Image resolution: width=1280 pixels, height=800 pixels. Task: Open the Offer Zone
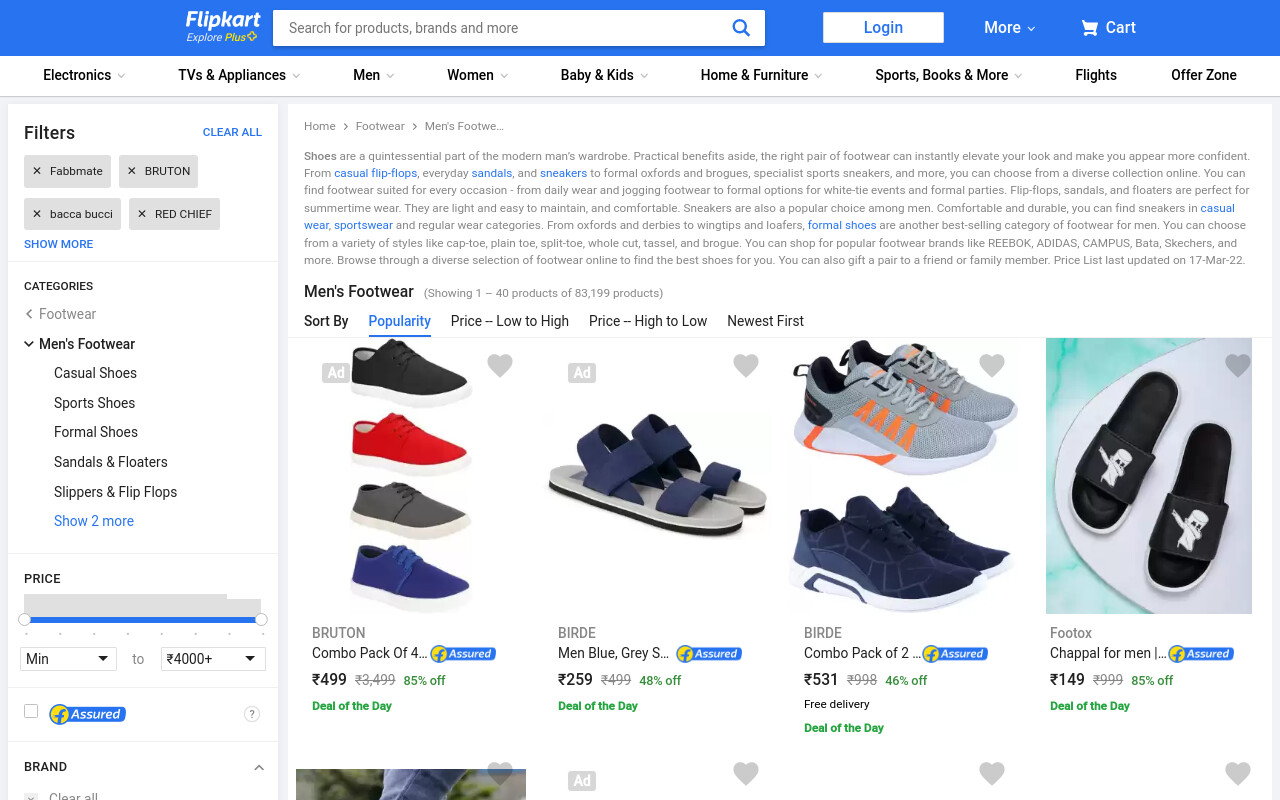1204,75
